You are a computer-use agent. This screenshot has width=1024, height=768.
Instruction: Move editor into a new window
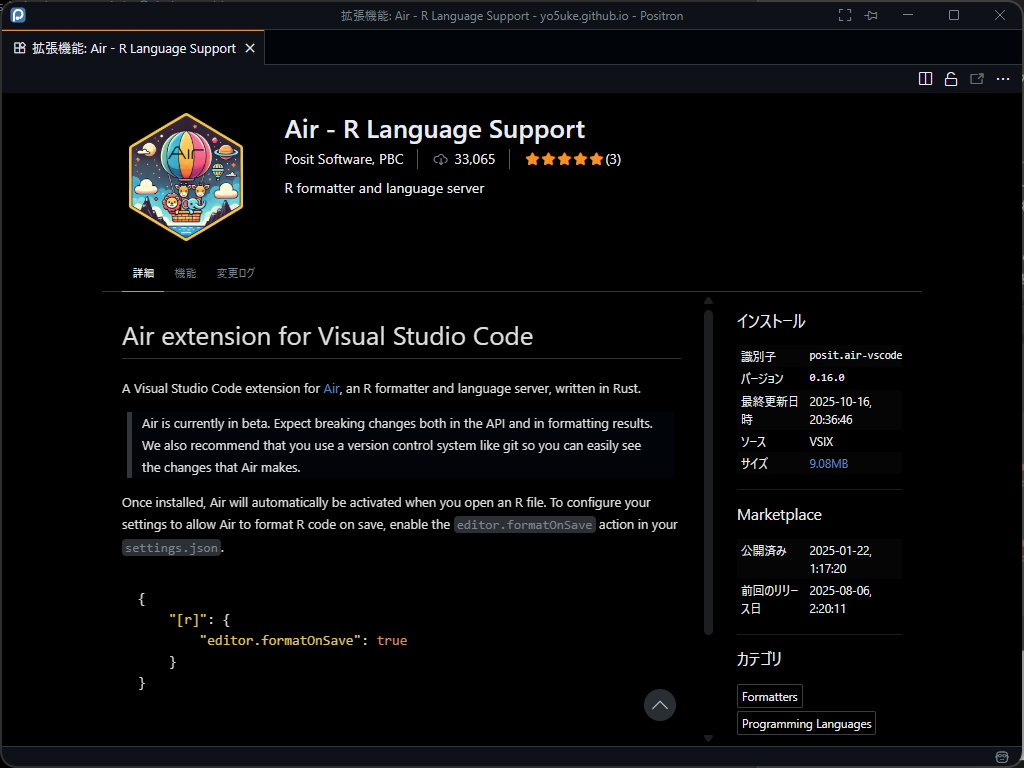click(977, 79)
